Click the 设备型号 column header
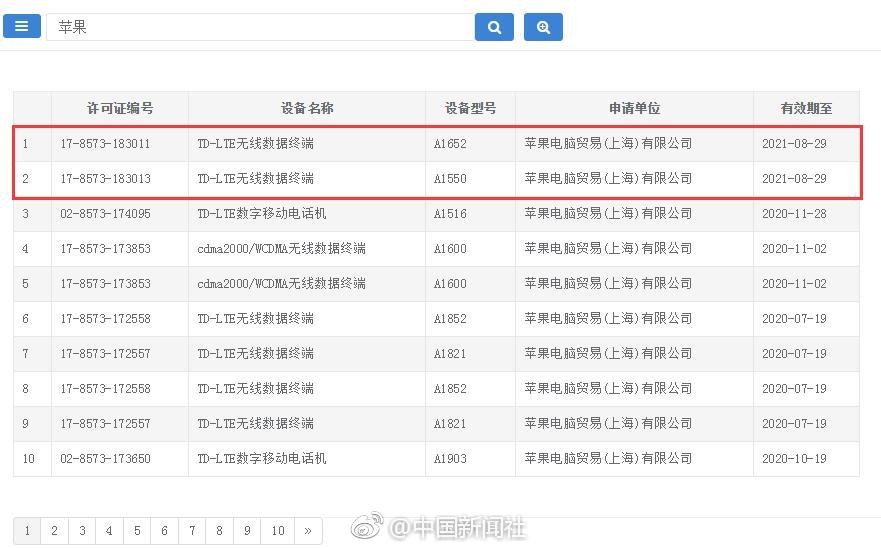The height and width of the screenshot is (548, 881). (x=470, y=108)
